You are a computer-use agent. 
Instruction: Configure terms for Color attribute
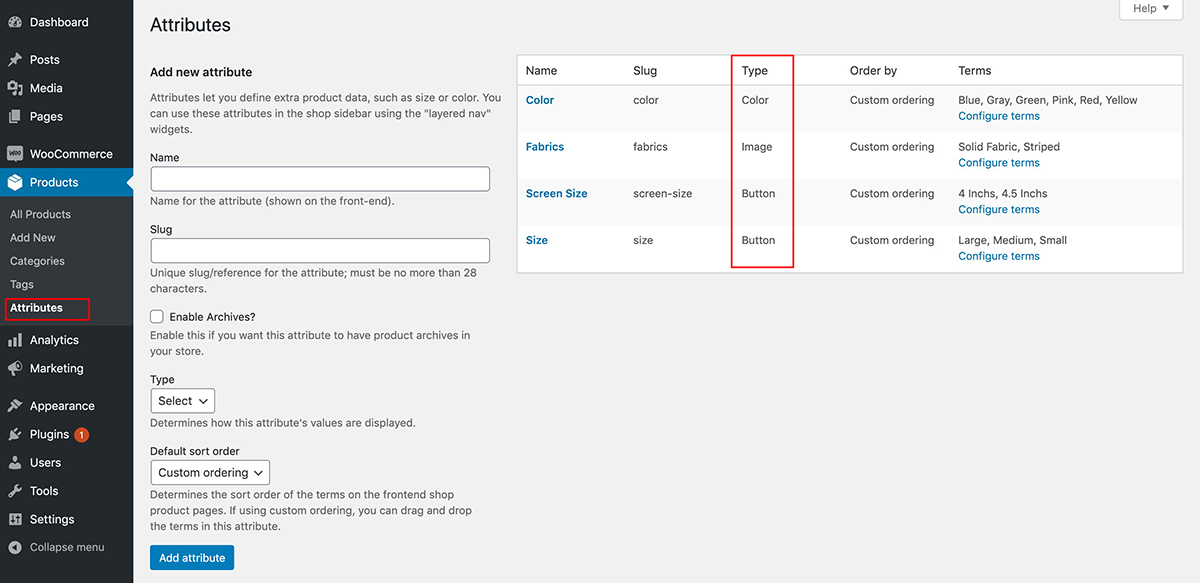[x=999, y=116]
